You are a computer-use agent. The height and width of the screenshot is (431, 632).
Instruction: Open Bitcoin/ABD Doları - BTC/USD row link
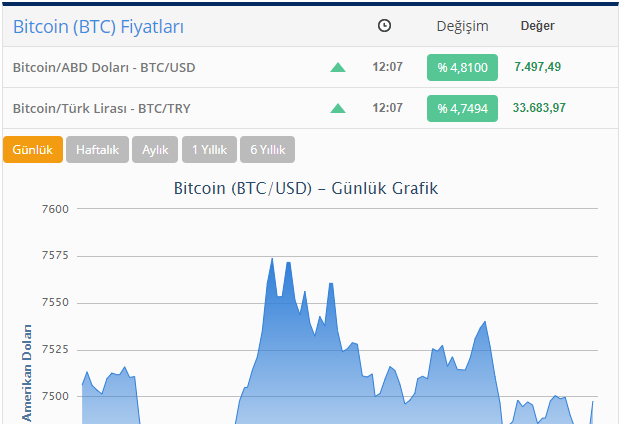point(104,67)
